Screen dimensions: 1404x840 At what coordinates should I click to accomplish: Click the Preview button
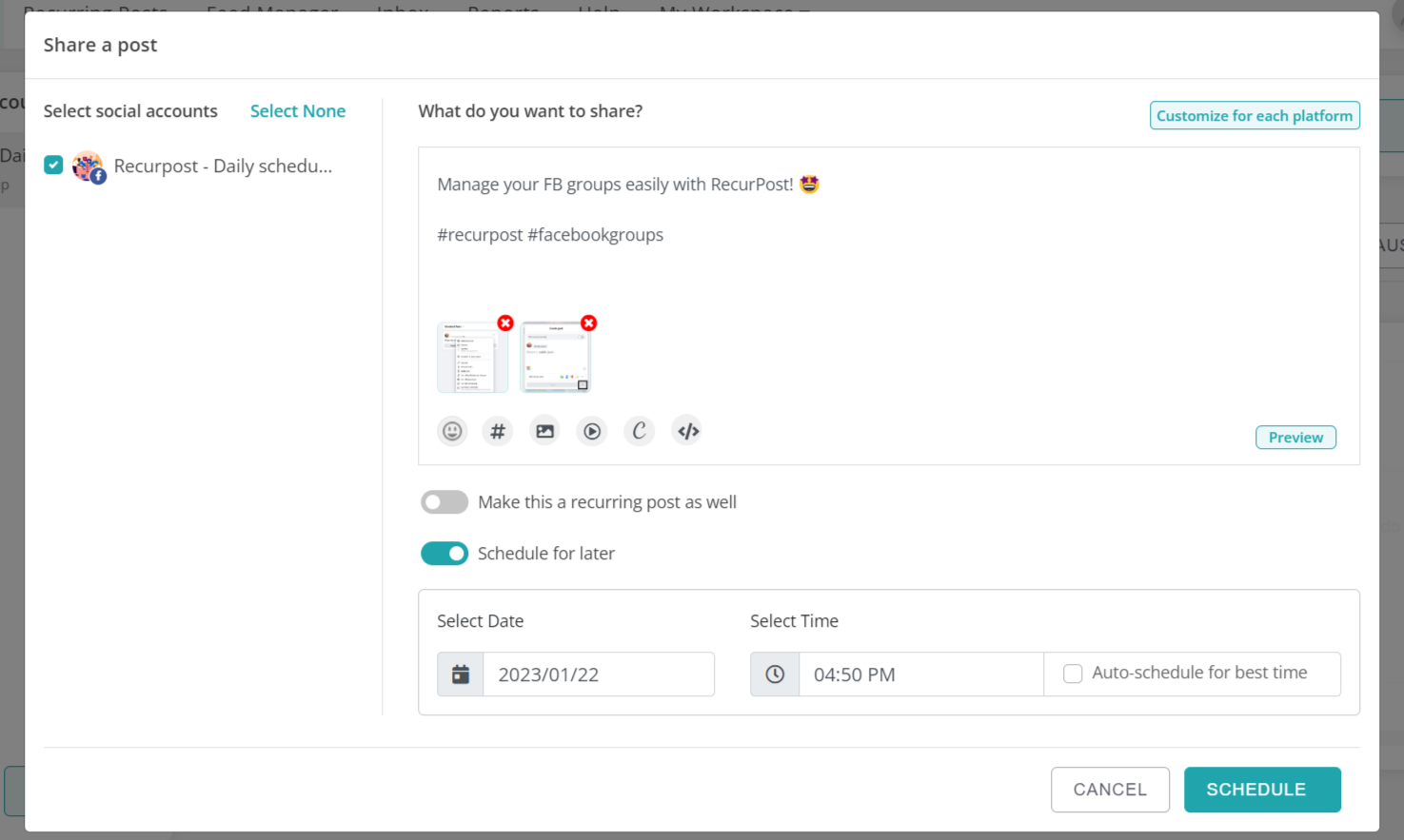click(1295, 438)
